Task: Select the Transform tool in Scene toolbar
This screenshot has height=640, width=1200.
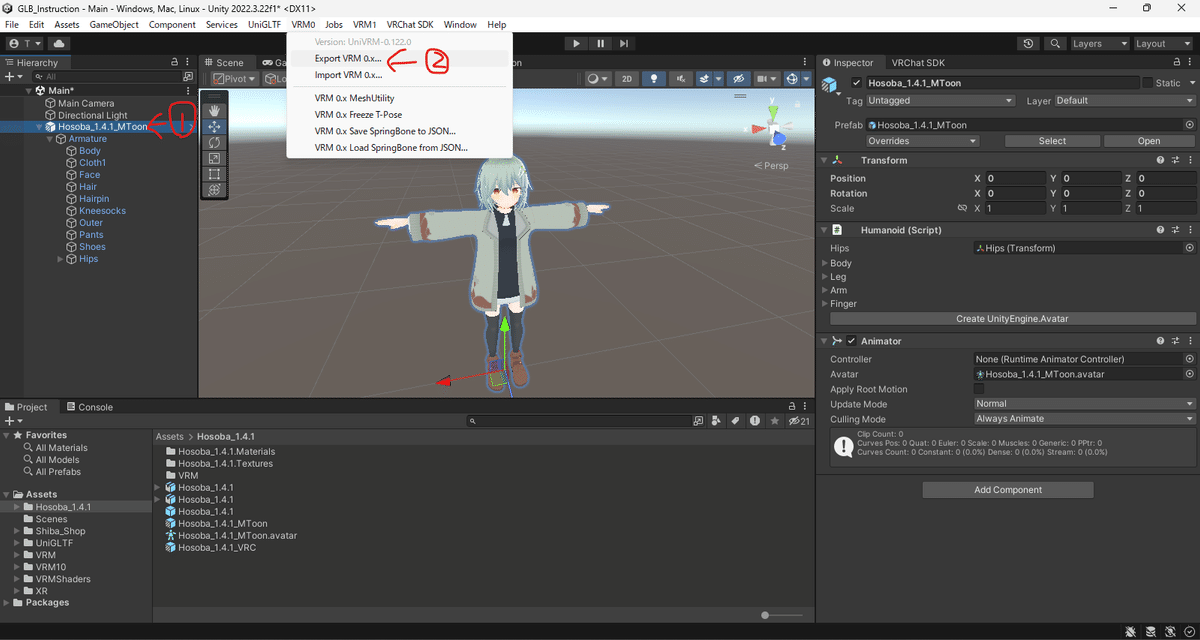Action: click(214, 190)
